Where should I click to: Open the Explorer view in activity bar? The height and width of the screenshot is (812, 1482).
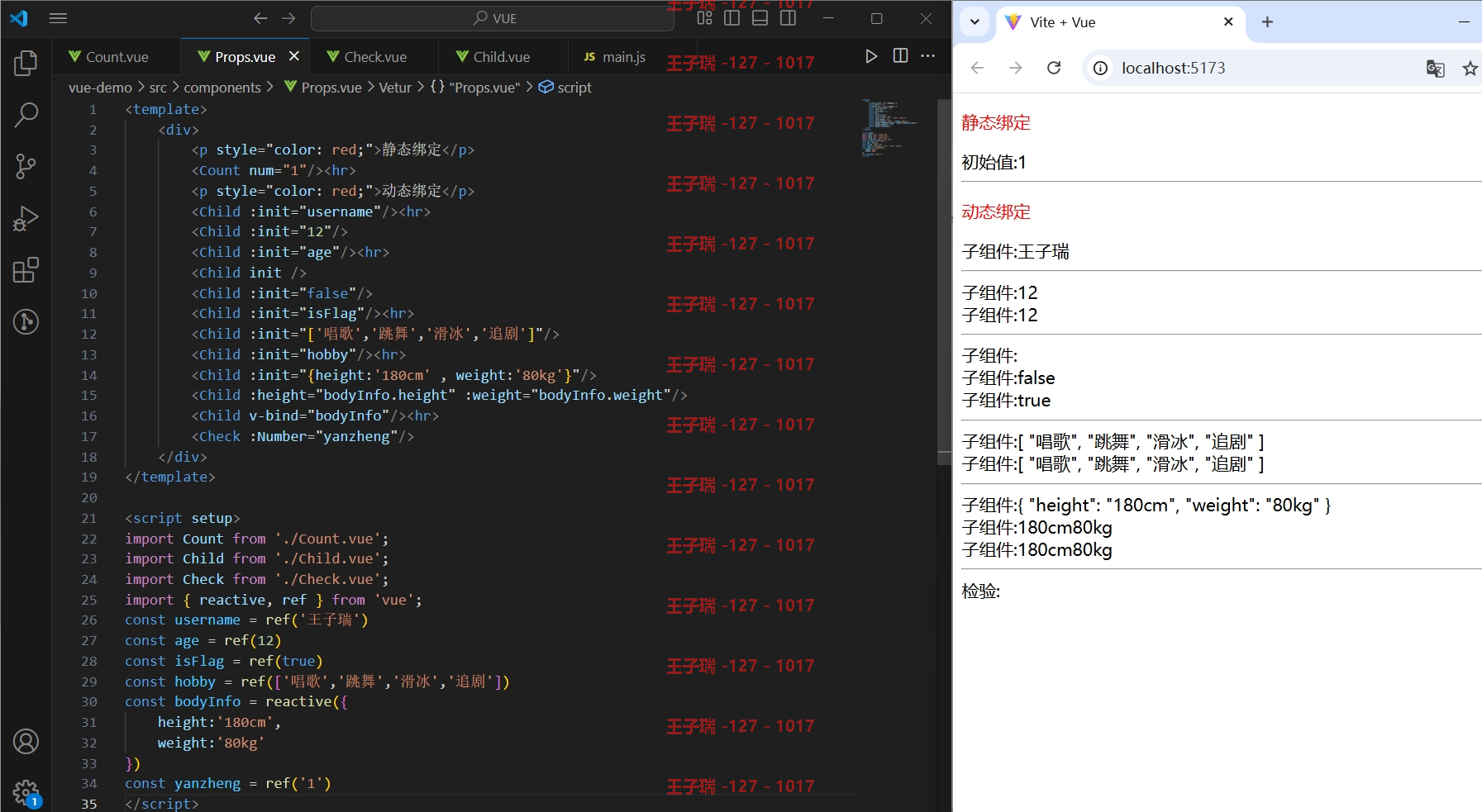point(26,63)
